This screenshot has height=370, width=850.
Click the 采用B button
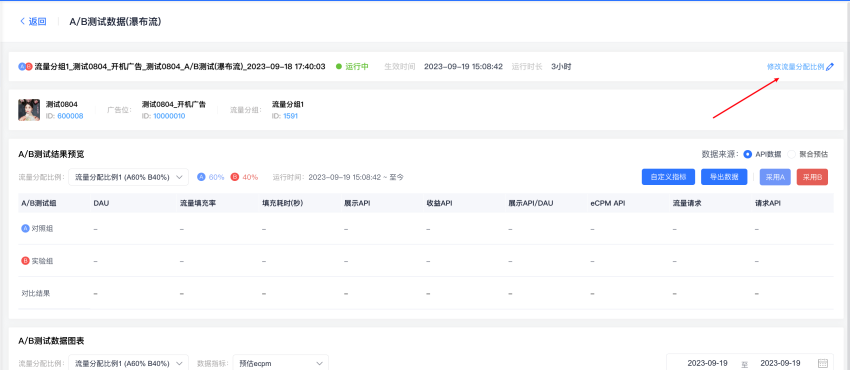pos(812,177)
